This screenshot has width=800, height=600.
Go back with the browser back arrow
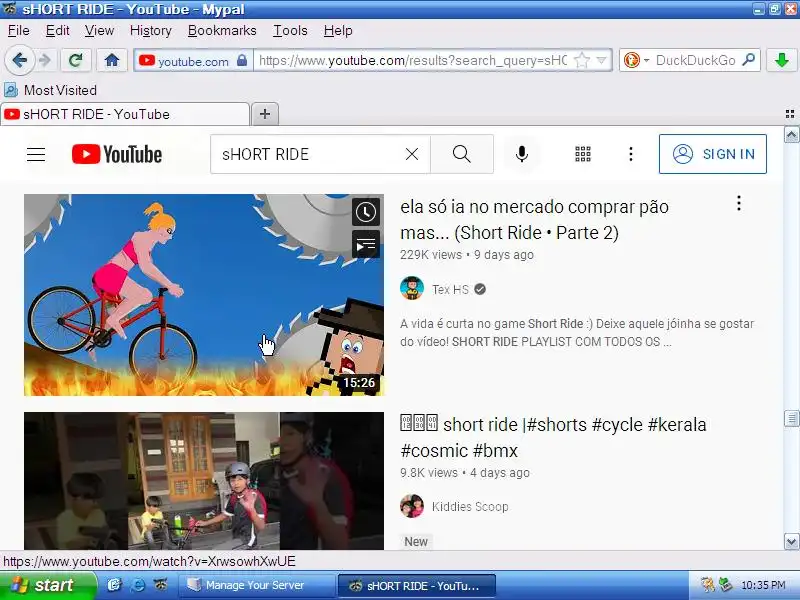point(19,61)
